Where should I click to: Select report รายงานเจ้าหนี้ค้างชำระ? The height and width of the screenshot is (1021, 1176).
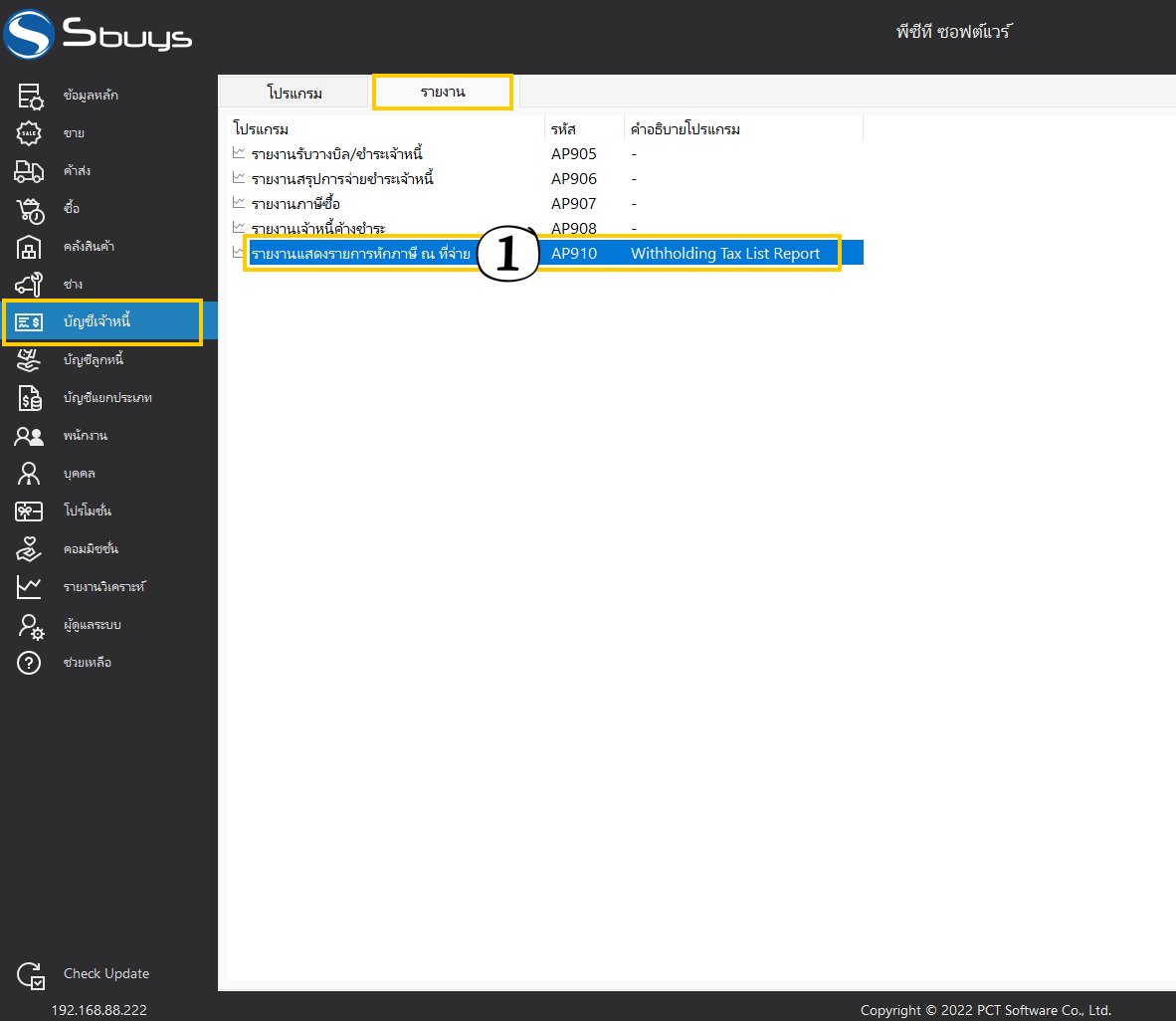pos(318,228)
